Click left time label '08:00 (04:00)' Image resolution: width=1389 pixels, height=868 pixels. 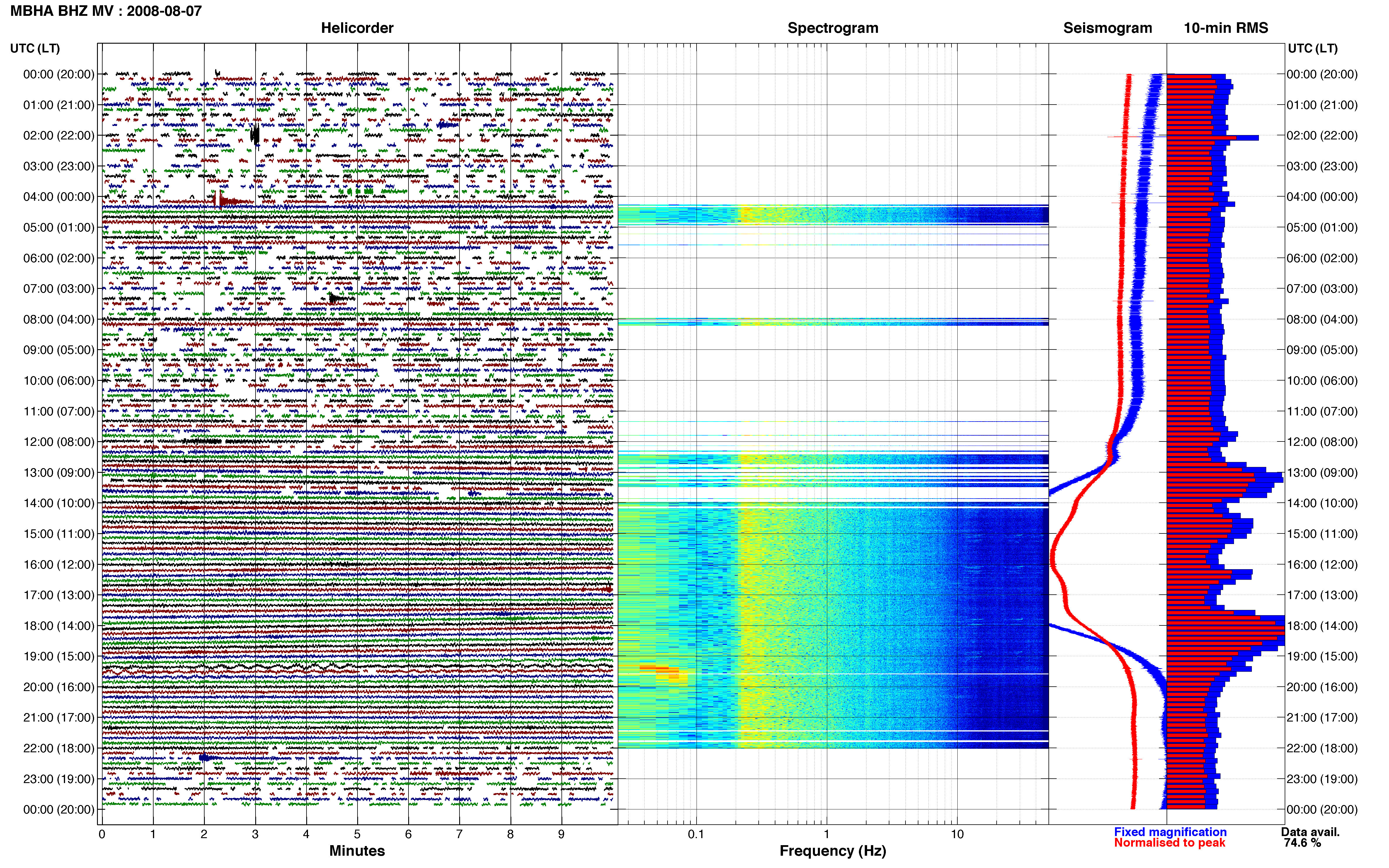59,319
